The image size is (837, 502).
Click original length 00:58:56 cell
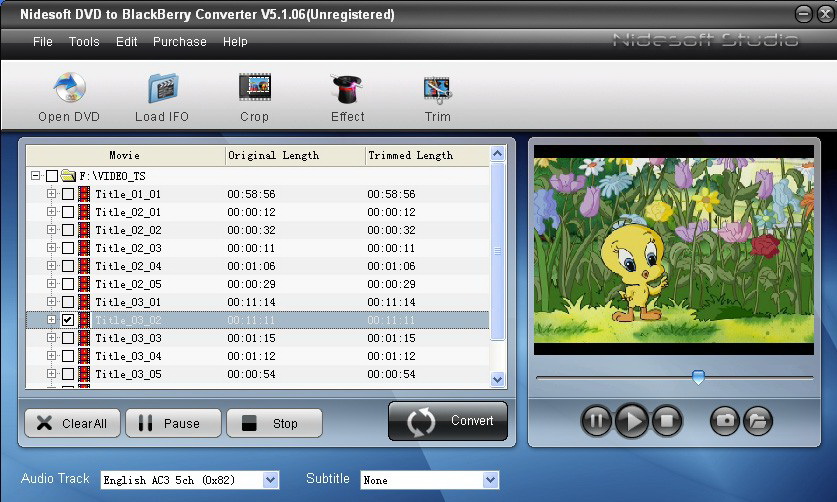251,194
